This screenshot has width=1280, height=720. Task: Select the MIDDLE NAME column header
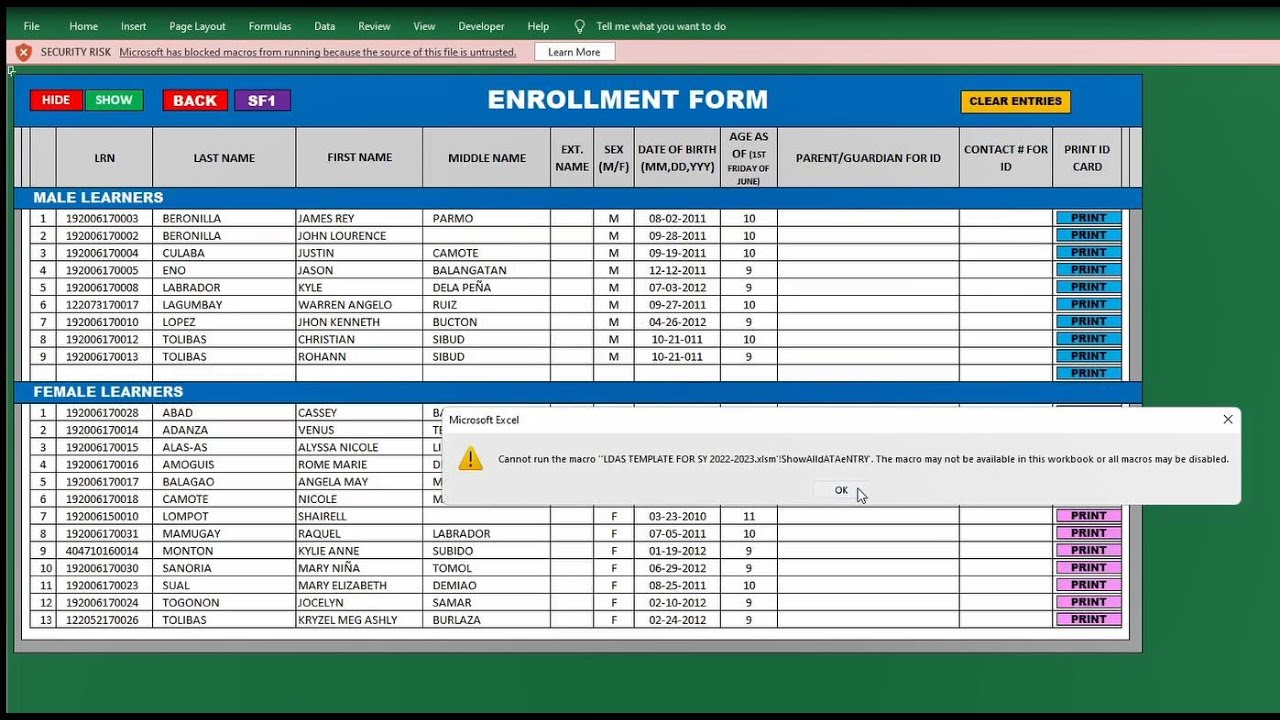tap(486, 157)
